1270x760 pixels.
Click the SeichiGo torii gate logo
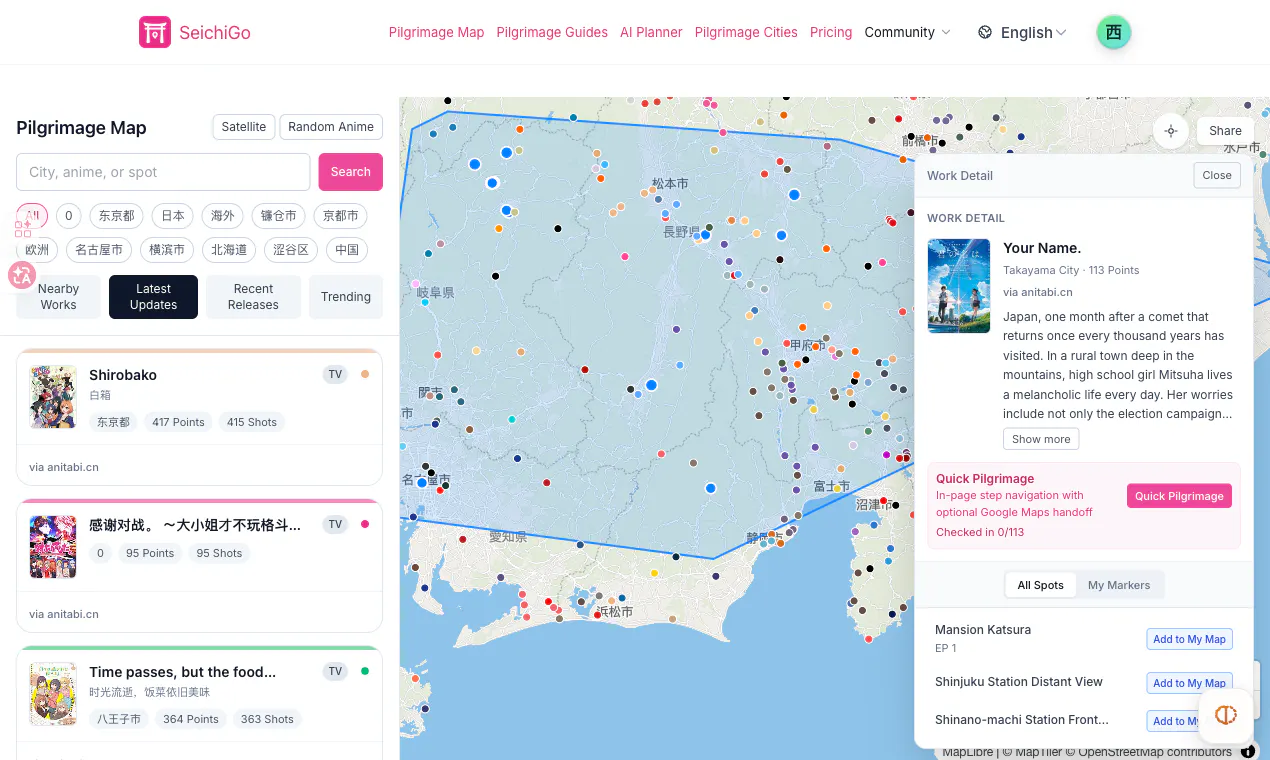tap(155, 32)
